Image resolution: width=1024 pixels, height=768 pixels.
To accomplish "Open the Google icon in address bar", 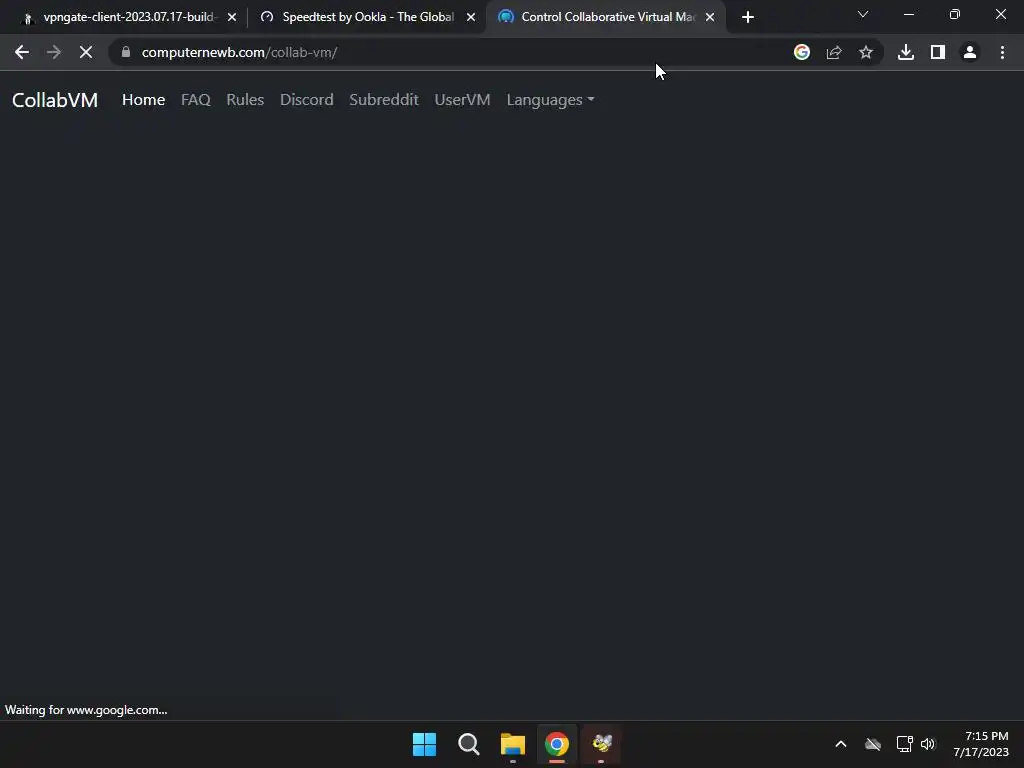I will 802,52.
